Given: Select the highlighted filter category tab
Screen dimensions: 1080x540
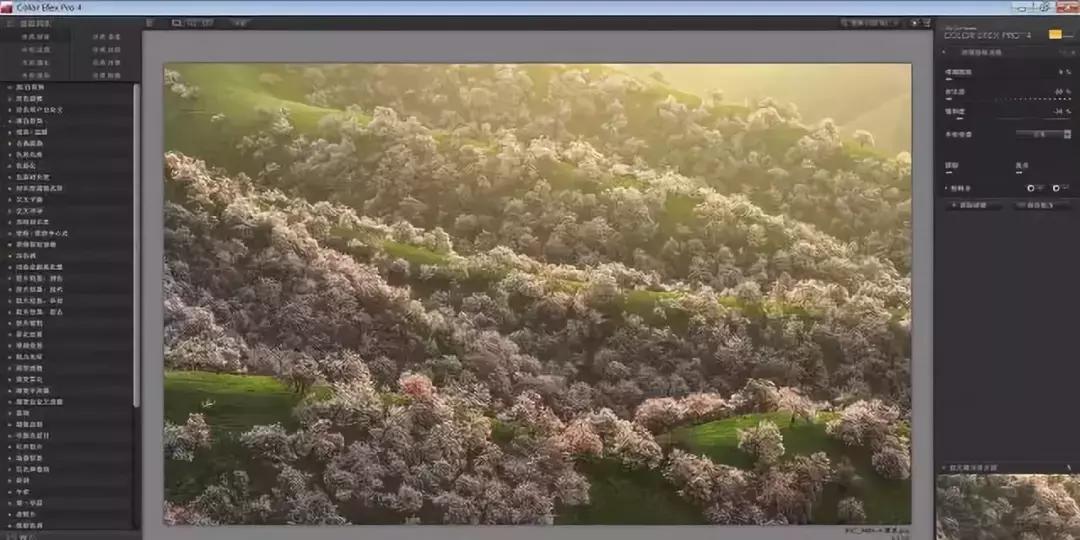Looking at the screenshot, I should pyautogui.click(x=34, y=37).
